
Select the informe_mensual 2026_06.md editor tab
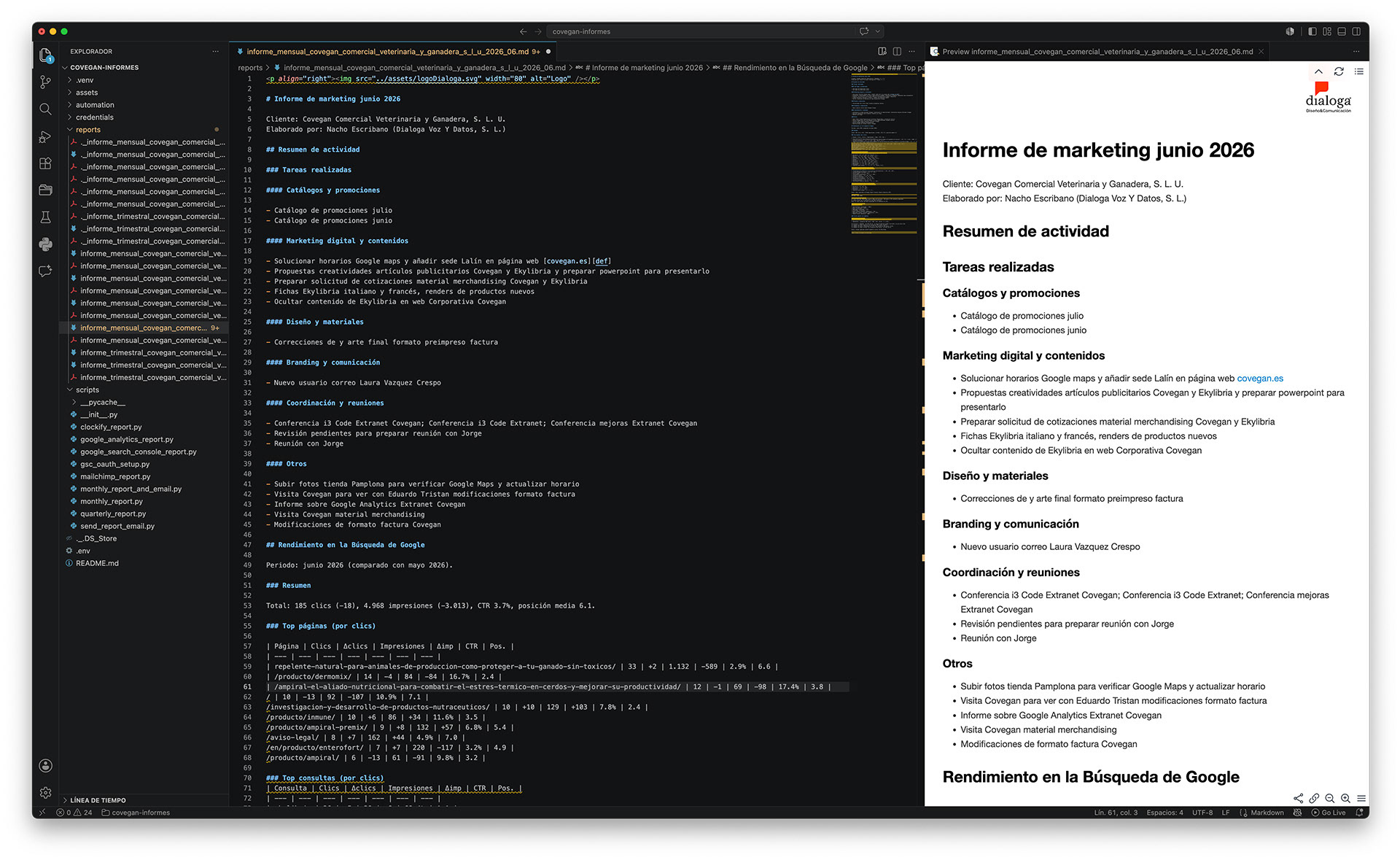(394, 51)
